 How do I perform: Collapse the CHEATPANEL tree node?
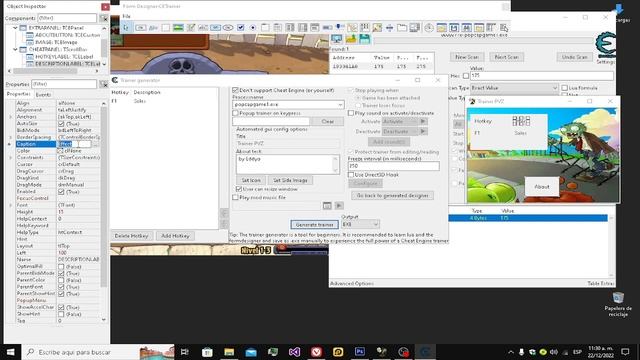[15, 49]
